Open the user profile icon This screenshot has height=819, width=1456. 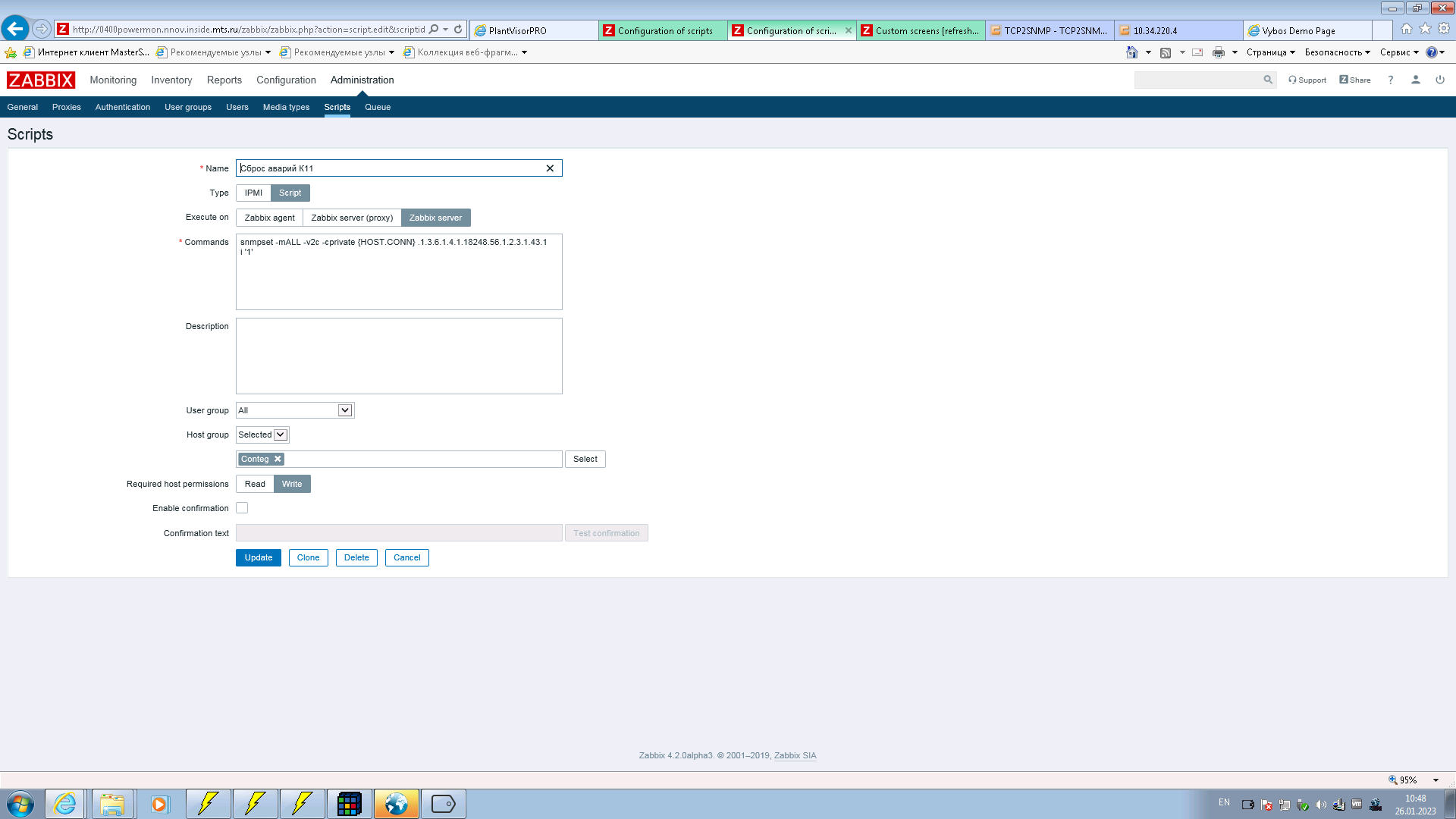[x=1415, y=80]
